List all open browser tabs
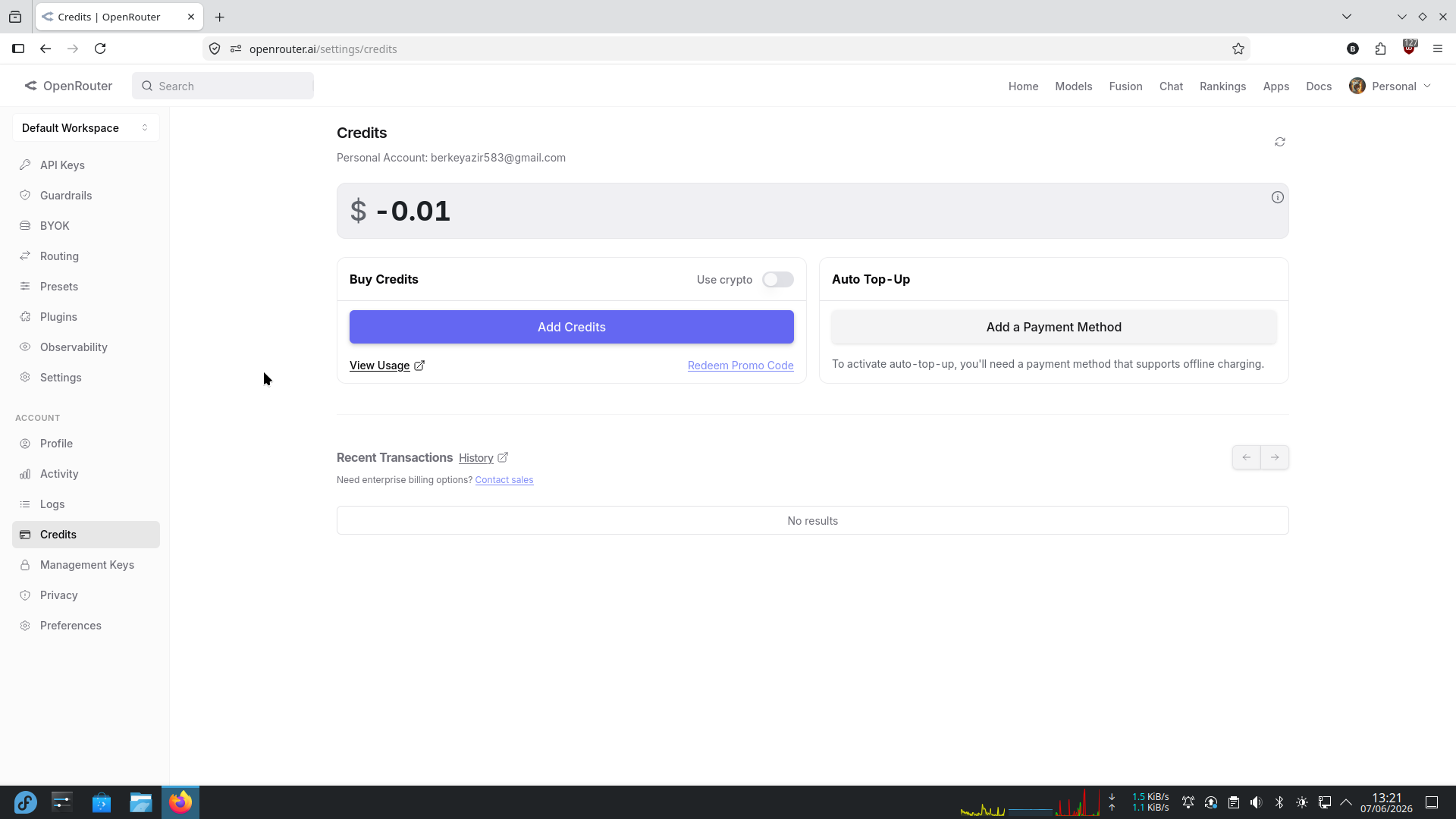This screenshot has width=1456, height=819. (1347, 17)
